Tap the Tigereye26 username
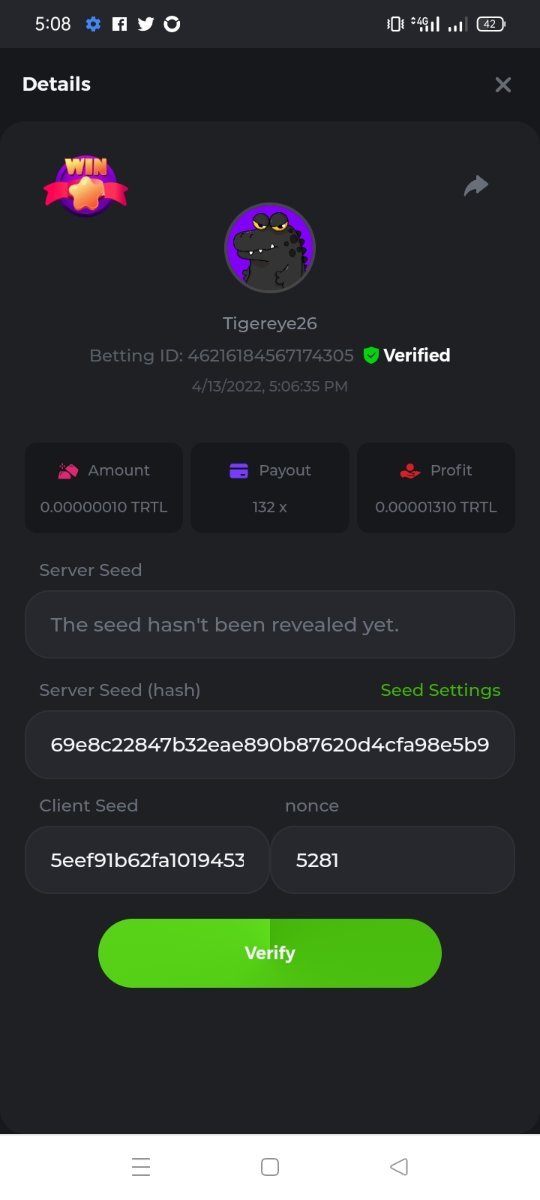540x1200 pixels. (270, 323)
